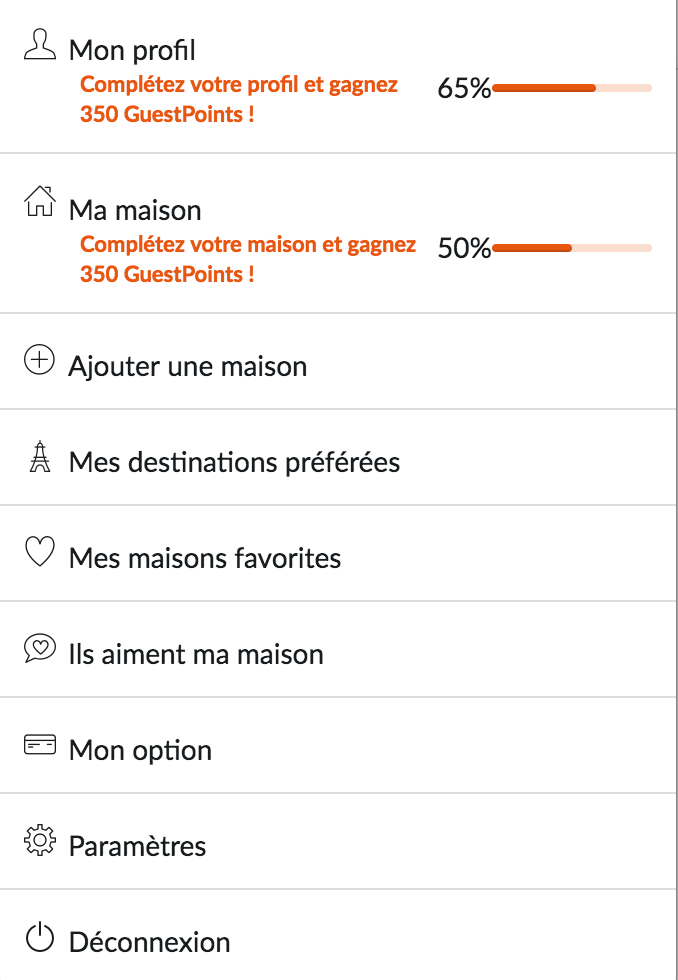Open Mes maisons favorites

tap(205, 557)
